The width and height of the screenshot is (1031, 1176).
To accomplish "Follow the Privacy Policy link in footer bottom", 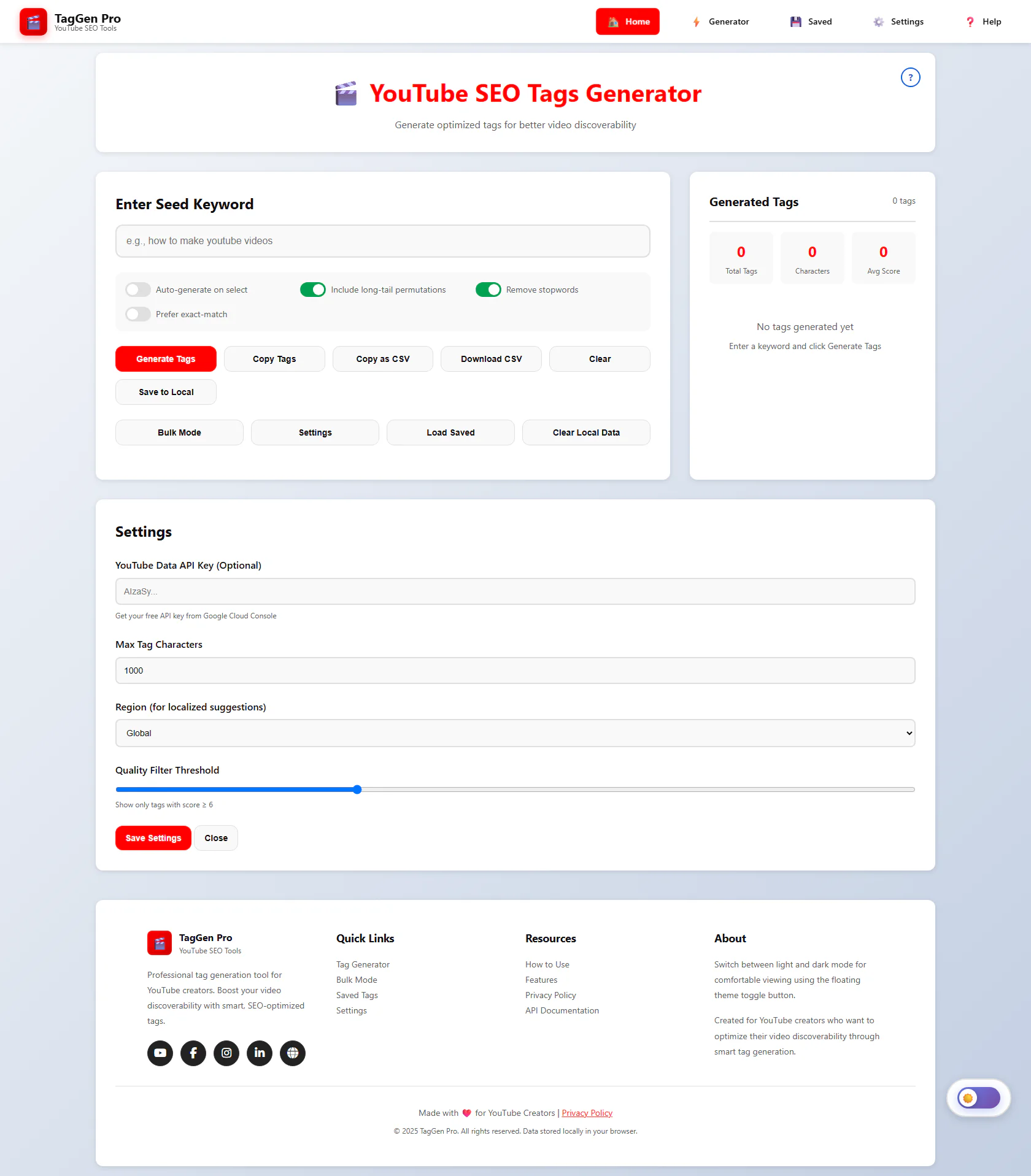I will click(587, 1113).
